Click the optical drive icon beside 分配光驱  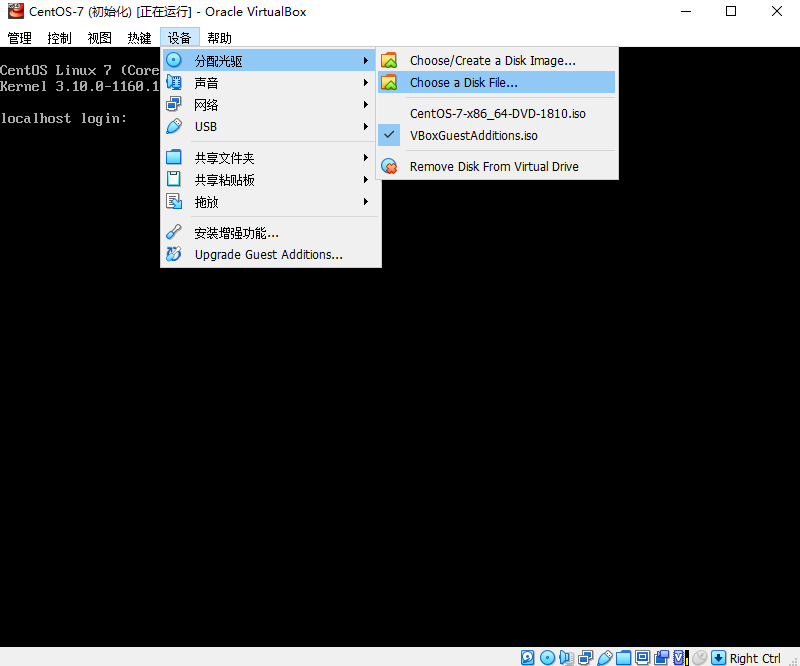174,60
